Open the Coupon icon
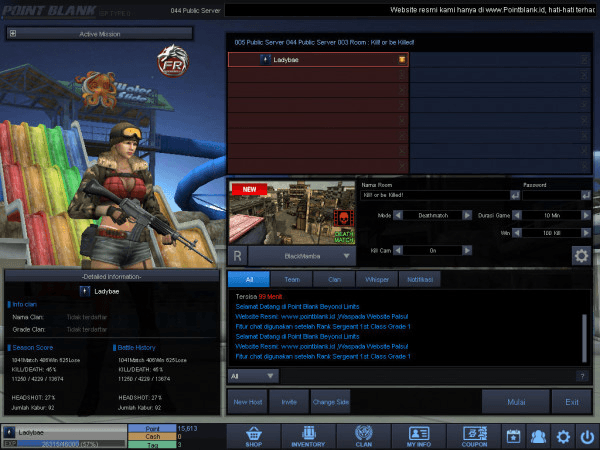Screen dimensions: 600x450 [474, 437]
